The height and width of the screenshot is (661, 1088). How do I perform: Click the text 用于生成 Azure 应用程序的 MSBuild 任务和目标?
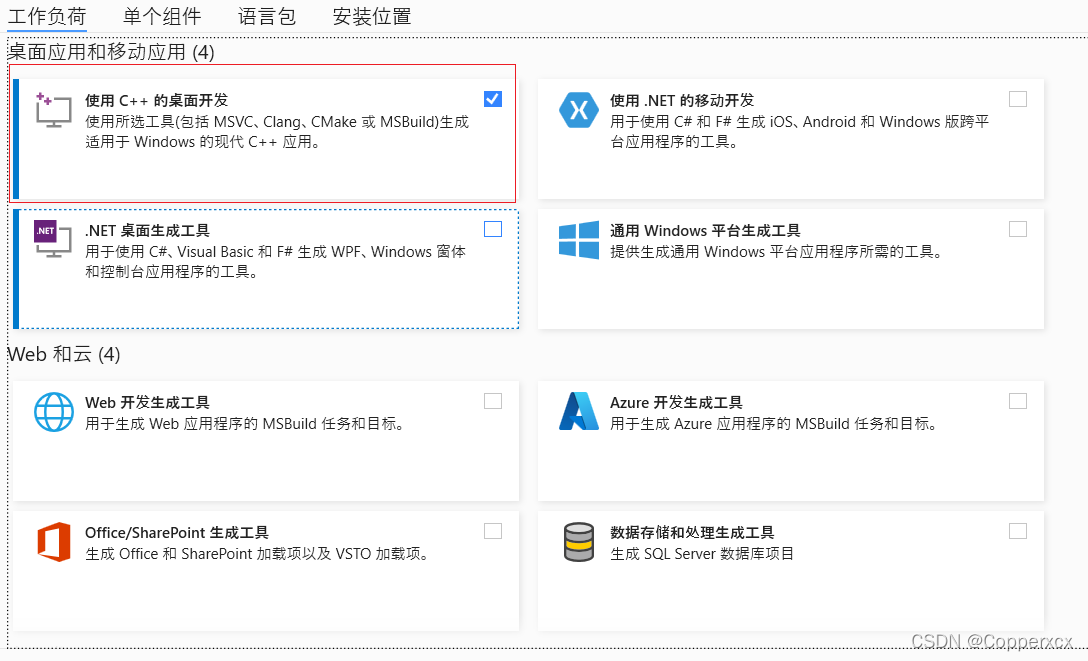pos(773,424)
